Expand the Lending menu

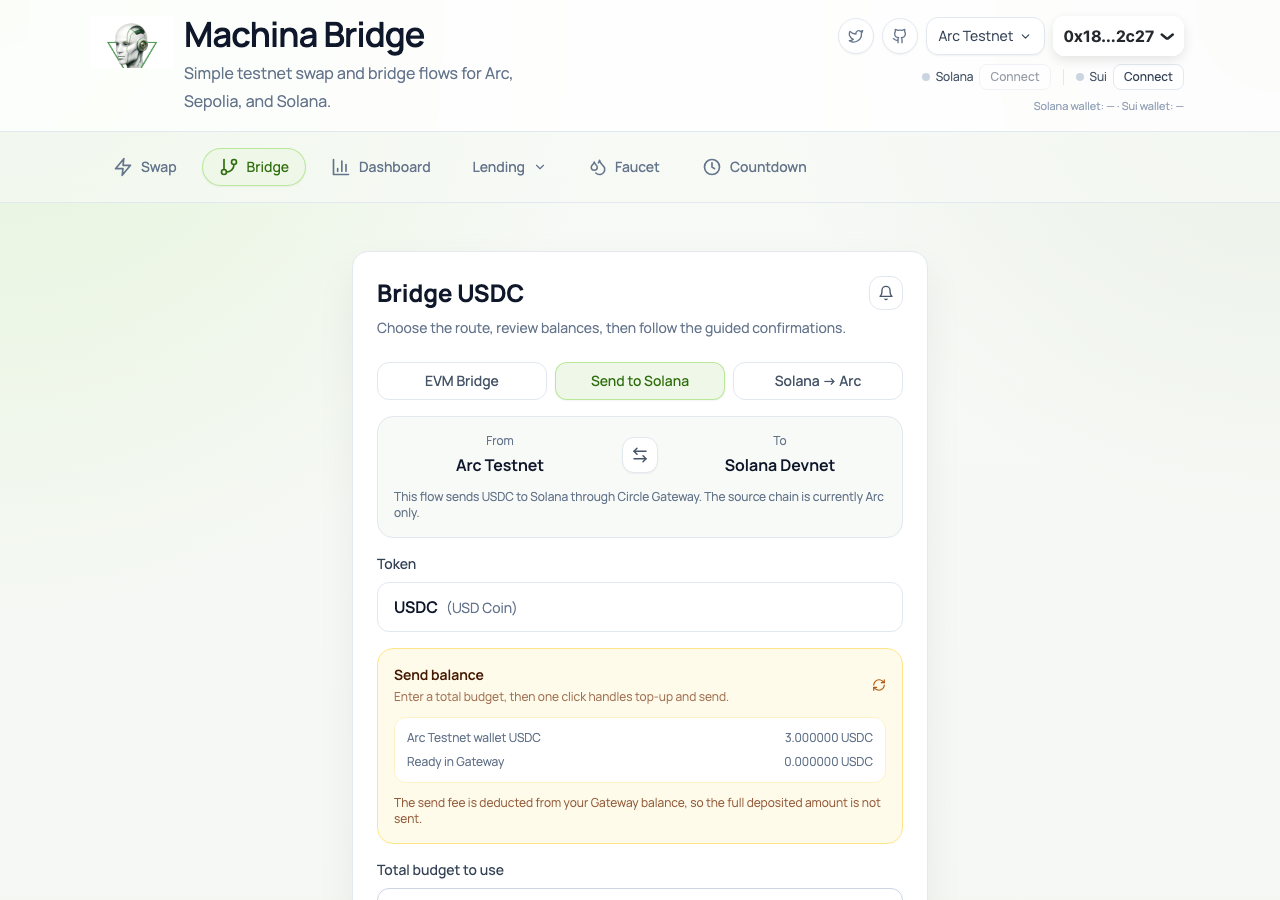[509, 167]
